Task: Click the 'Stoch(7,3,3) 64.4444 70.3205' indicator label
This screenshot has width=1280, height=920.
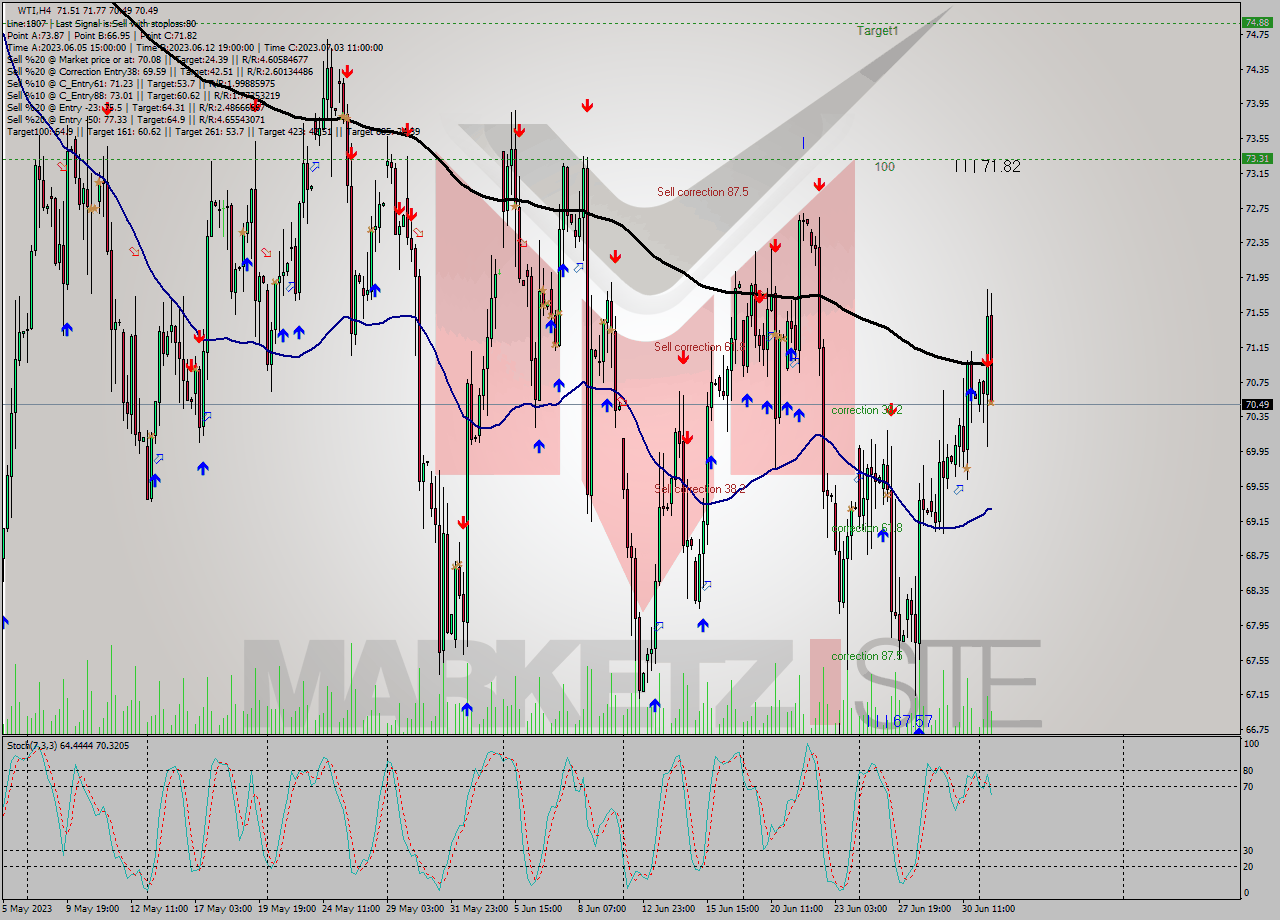Action: click(68, 745)
